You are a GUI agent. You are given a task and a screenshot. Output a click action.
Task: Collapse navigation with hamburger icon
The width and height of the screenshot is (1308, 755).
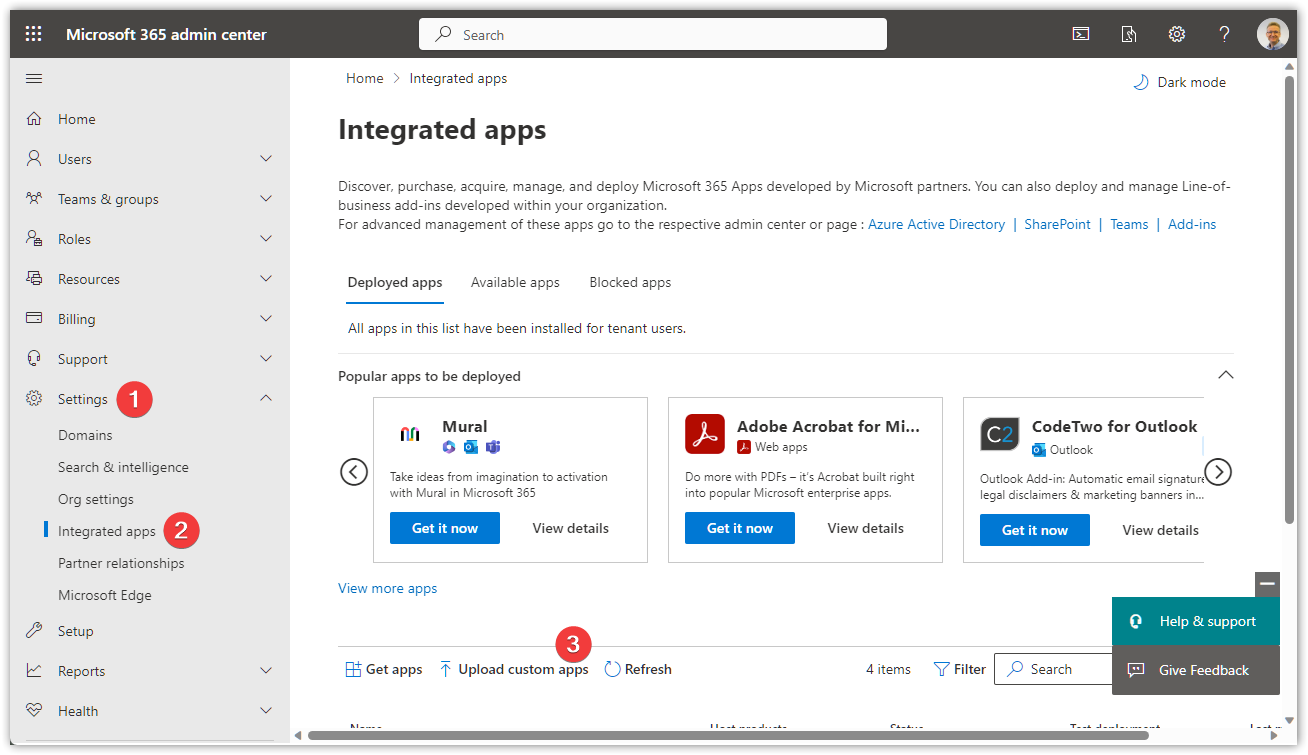(x=34, y=78)
